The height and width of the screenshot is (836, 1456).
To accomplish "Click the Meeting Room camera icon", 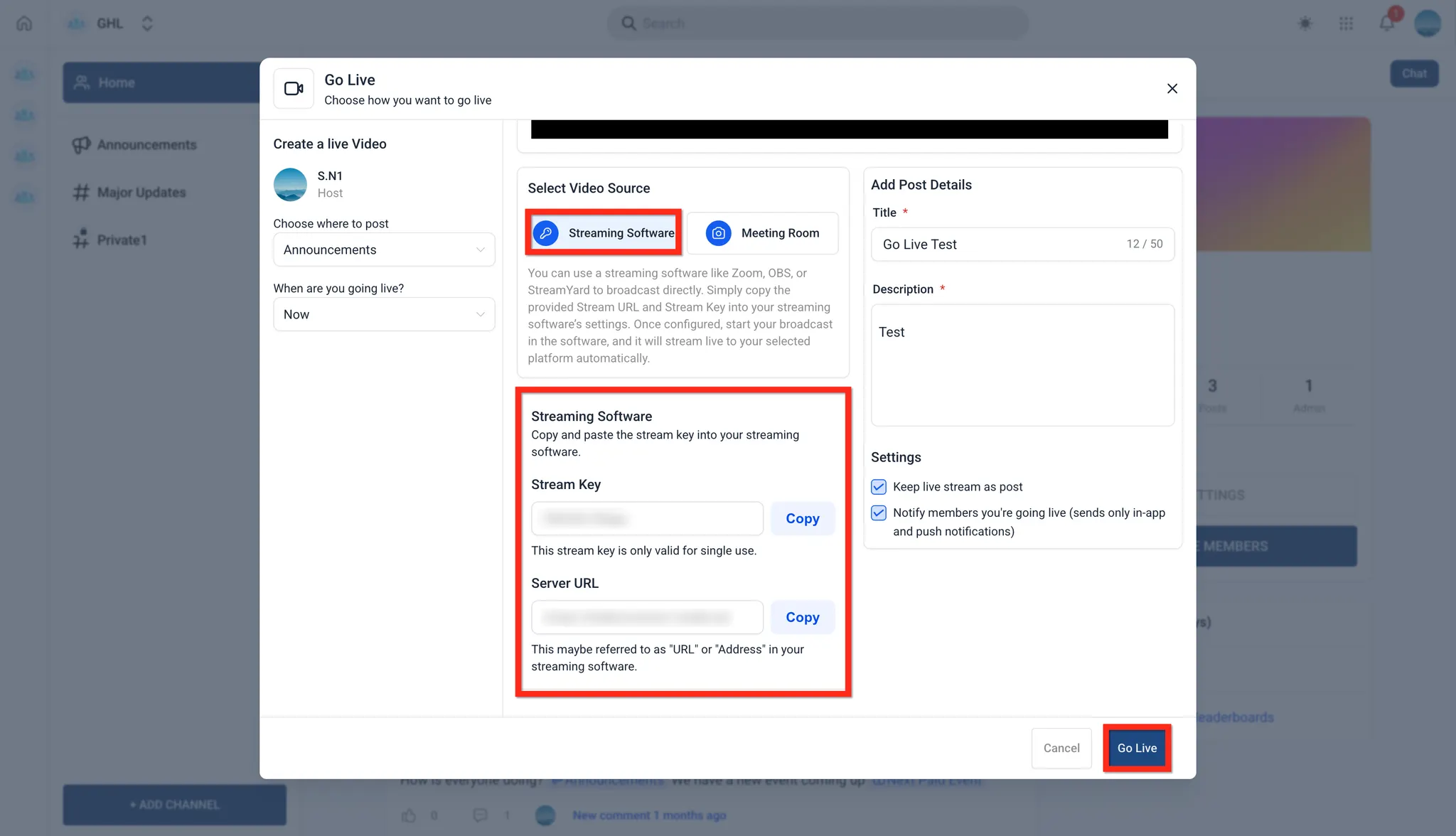I will (718, 233).
